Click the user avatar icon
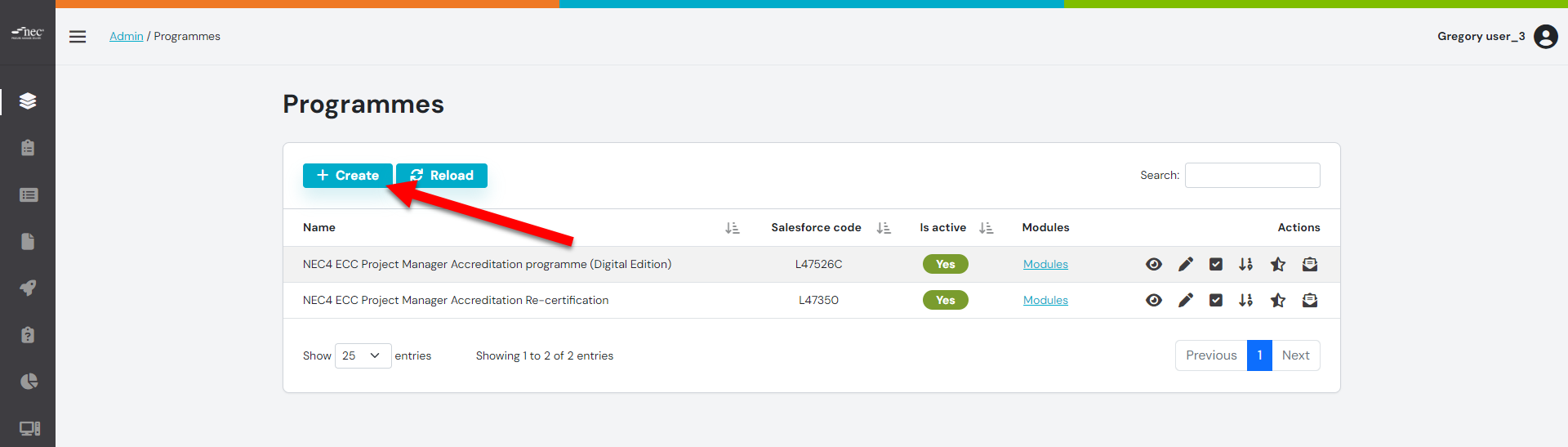The height and width of the screenshot is (447, 1568). pos(1546,37)
